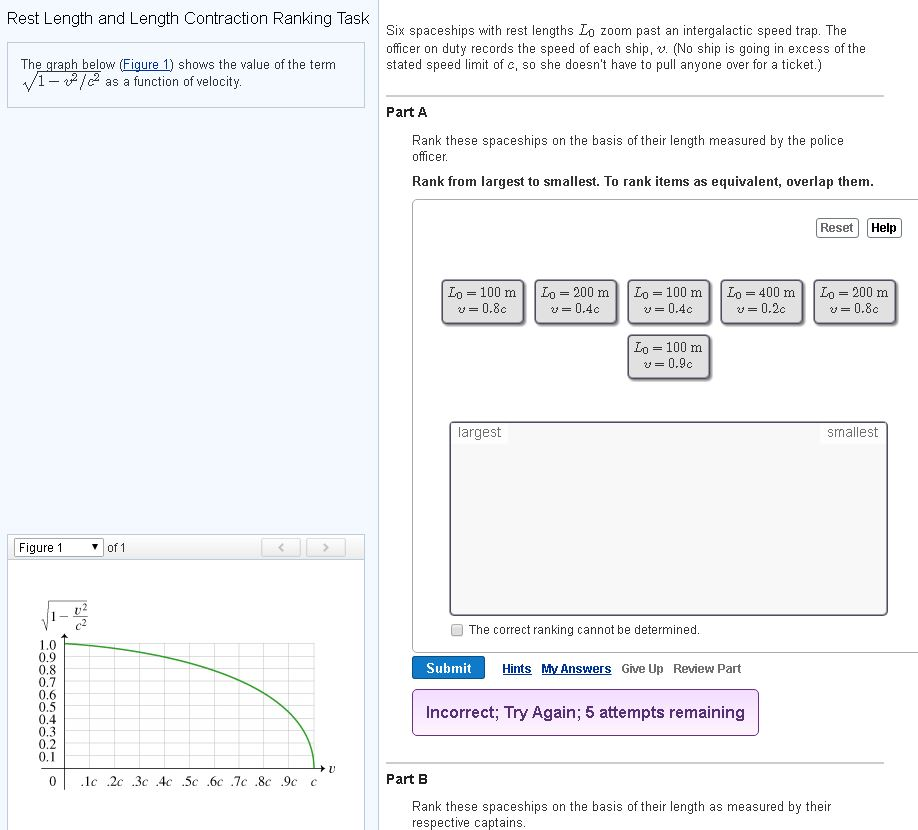Click the largest-to-smallest ranking drop area
Viewport: 918px width, 830px height.
(x=668, y=518)
